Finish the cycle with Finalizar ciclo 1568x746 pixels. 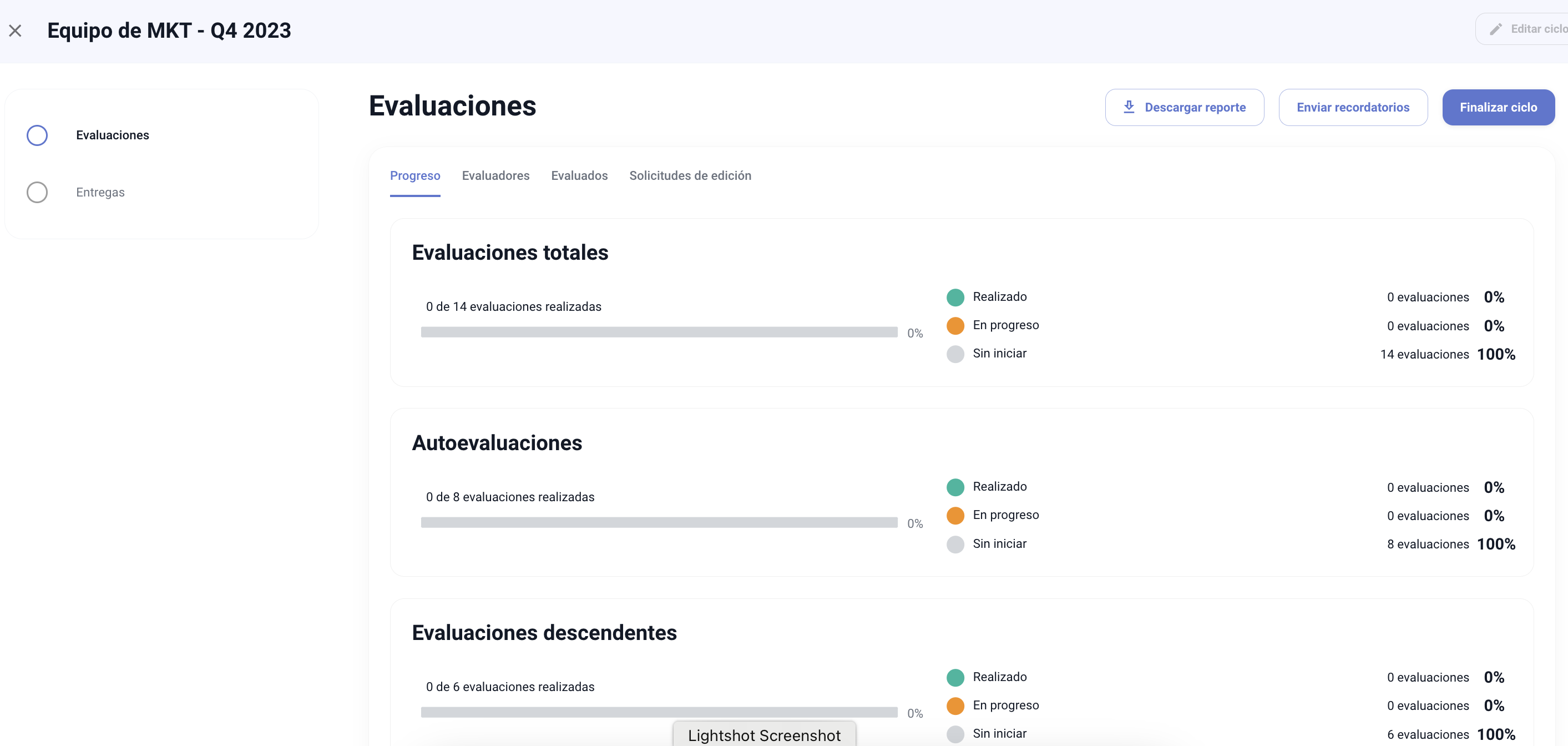[1498, 107]
